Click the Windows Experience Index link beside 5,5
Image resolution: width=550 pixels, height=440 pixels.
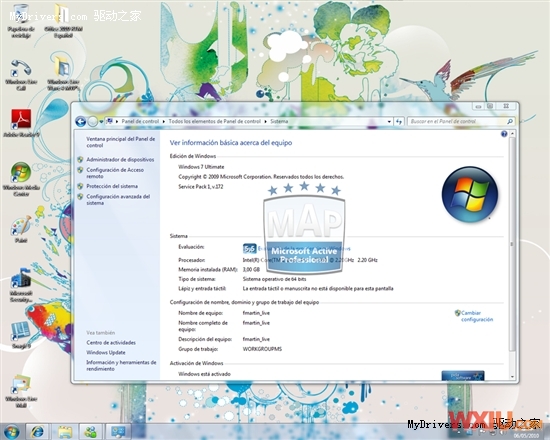coord(304,249)
